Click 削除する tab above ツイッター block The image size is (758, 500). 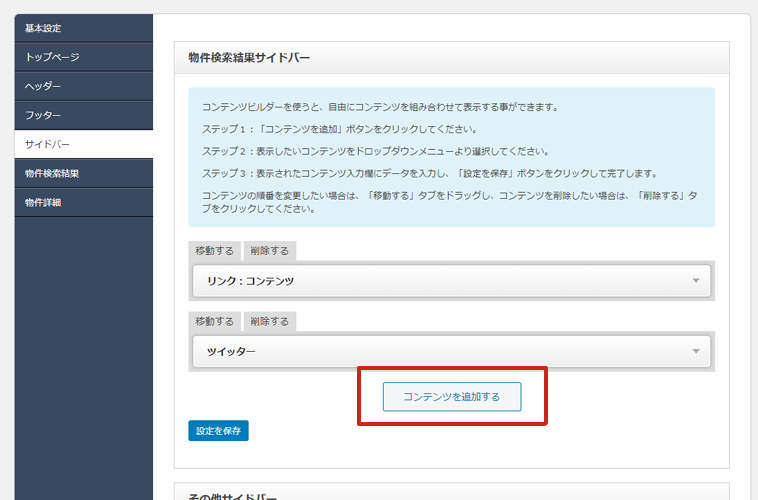click(x=269, y=321)
